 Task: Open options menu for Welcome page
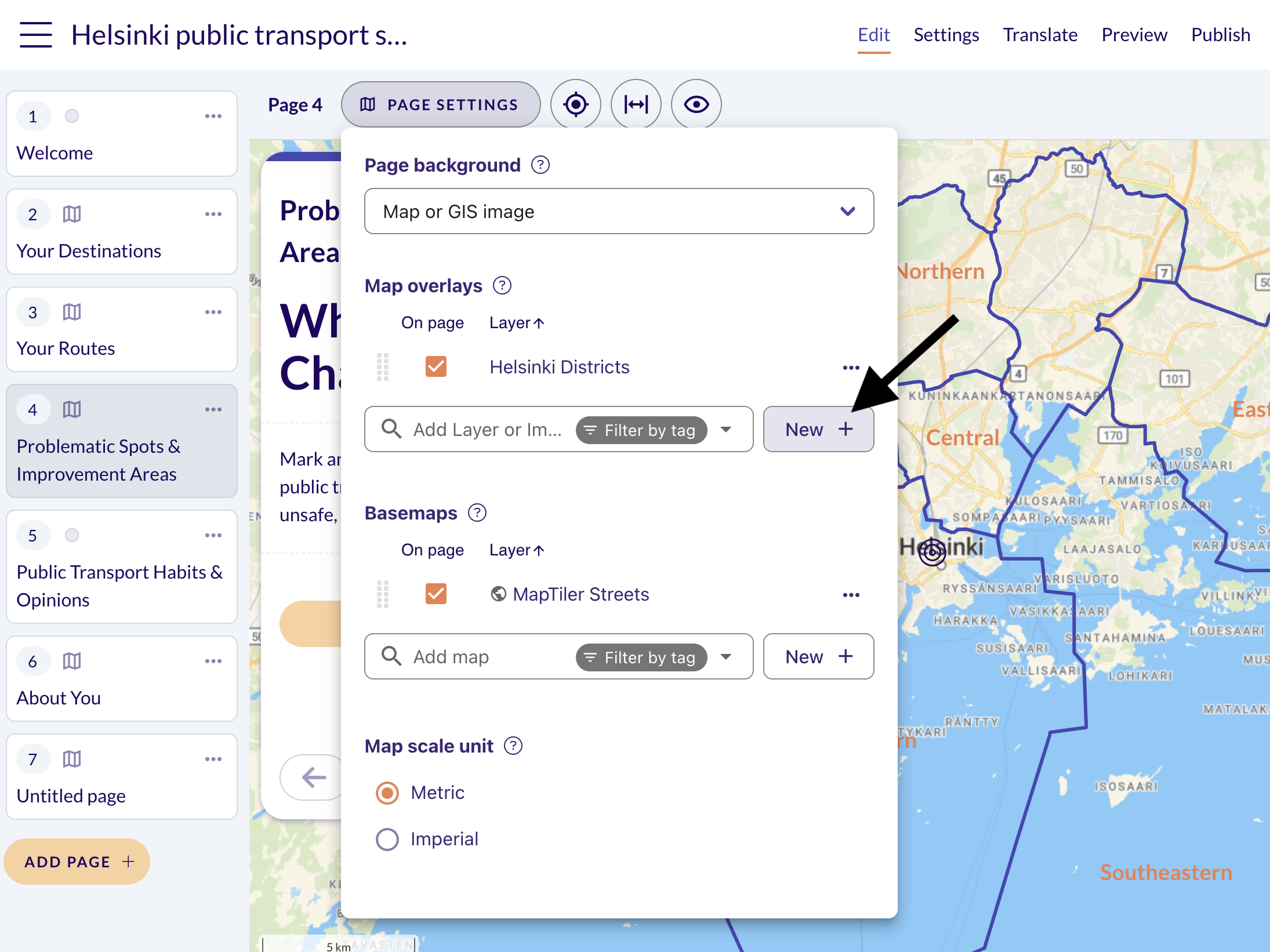click(x=213, y=116)
